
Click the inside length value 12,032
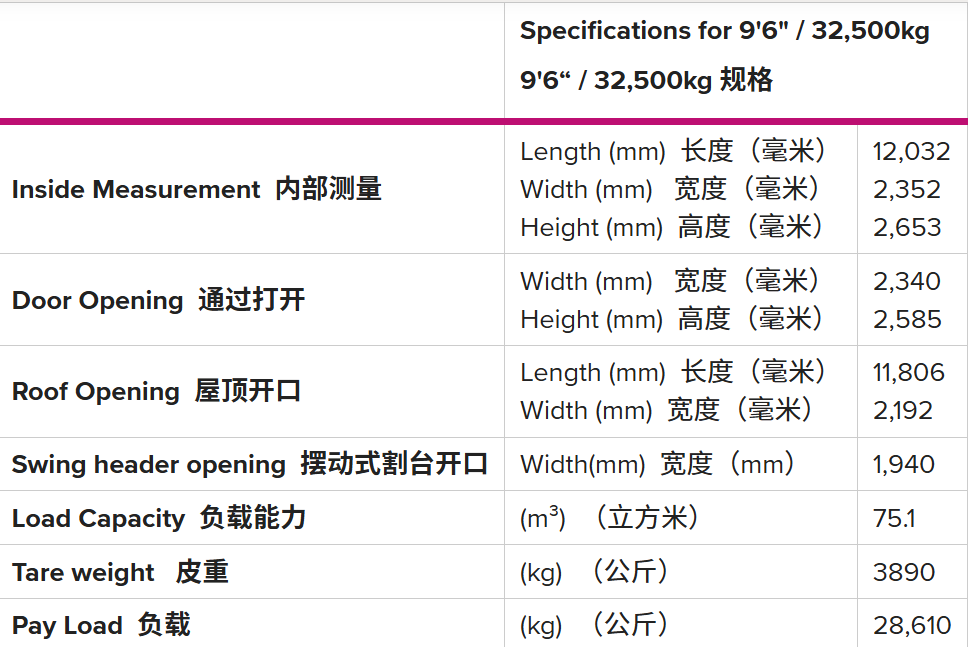[x=911, y=151]
